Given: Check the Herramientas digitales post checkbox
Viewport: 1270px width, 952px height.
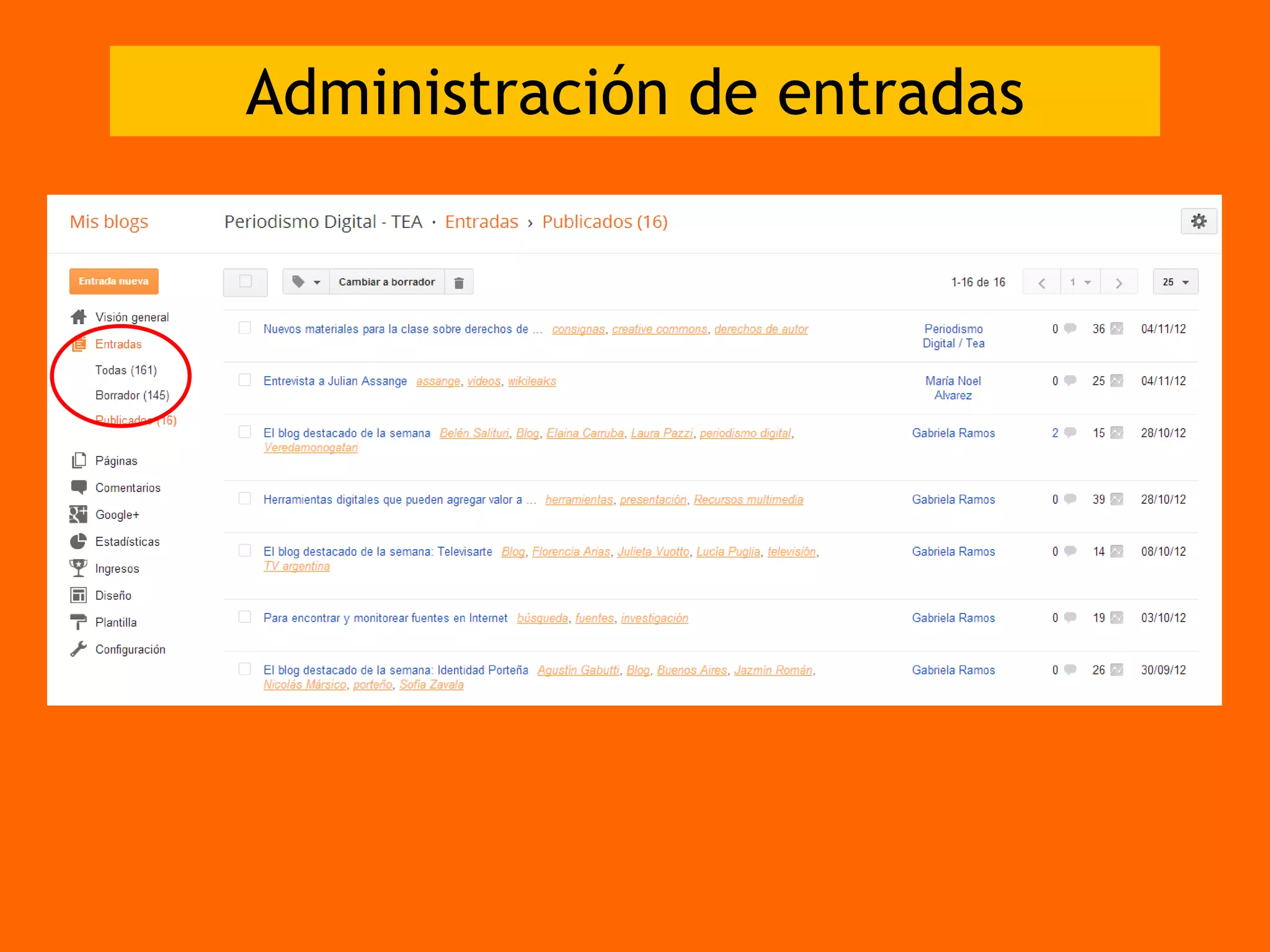Looking at the screenshot, I should 245,498.
